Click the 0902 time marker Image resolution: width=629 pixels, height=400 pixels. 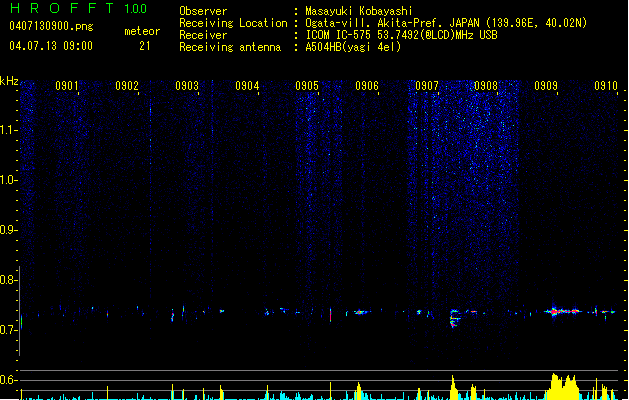tap(127, 86)
